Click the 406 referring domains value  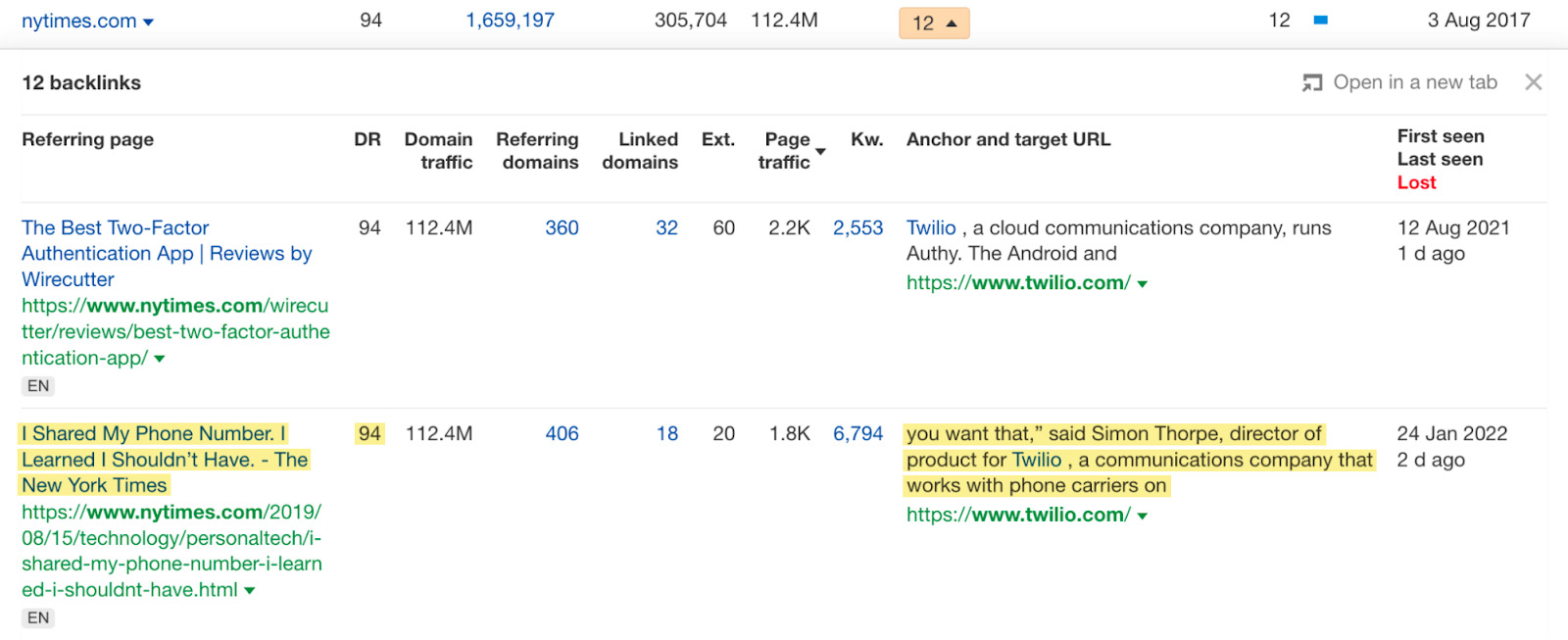pyautogui.click(x=562, y=433)
